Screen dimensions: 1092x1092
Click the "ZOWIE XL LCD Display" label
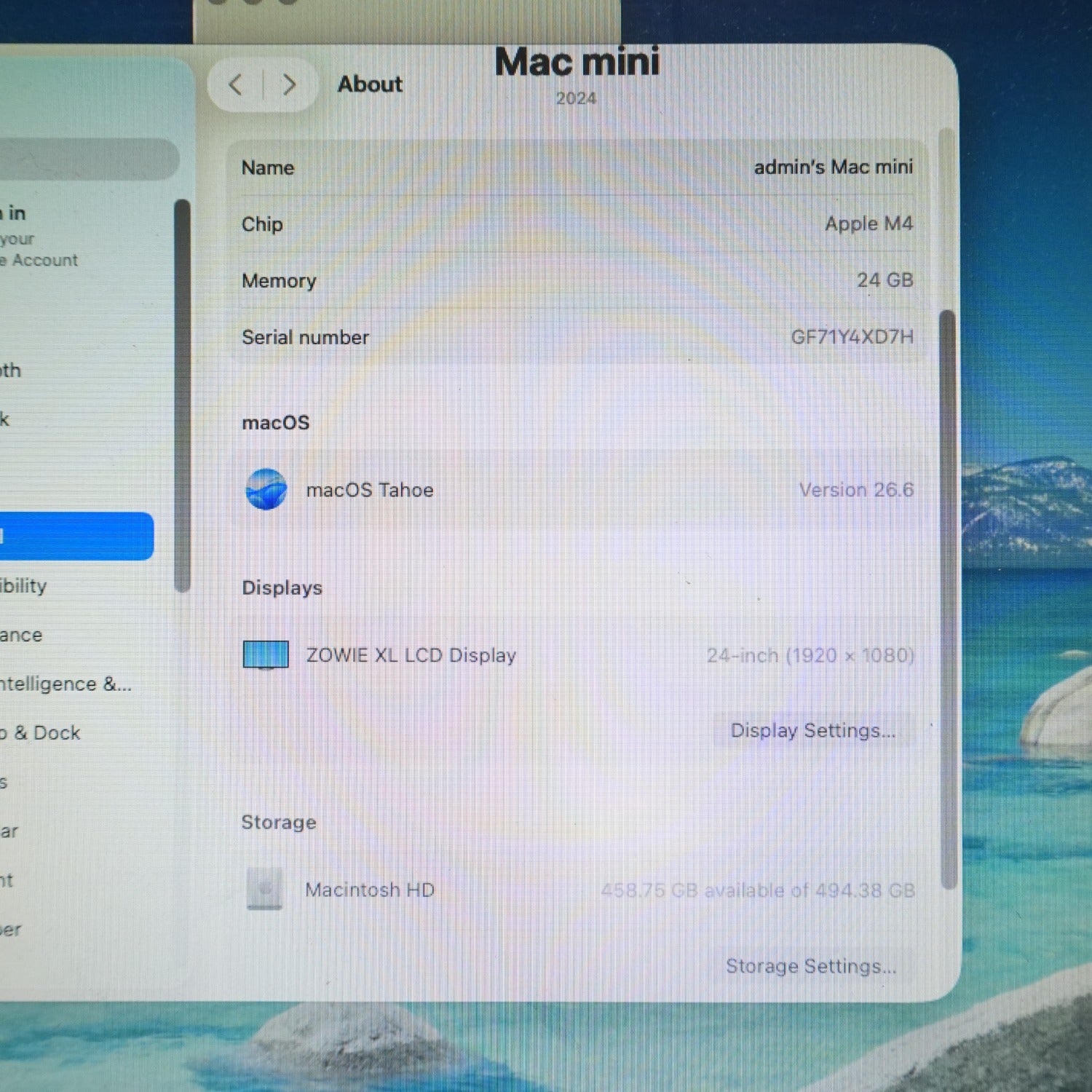coord(411,655)
